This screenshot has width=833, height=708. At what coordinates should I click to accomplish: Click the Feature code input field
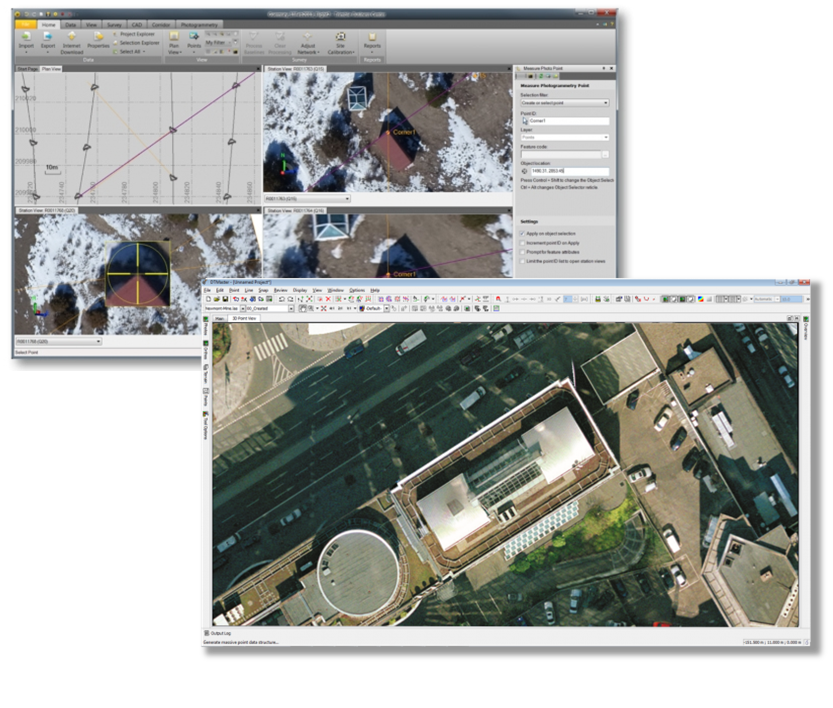pyautogui.click(x=560, y=155)
